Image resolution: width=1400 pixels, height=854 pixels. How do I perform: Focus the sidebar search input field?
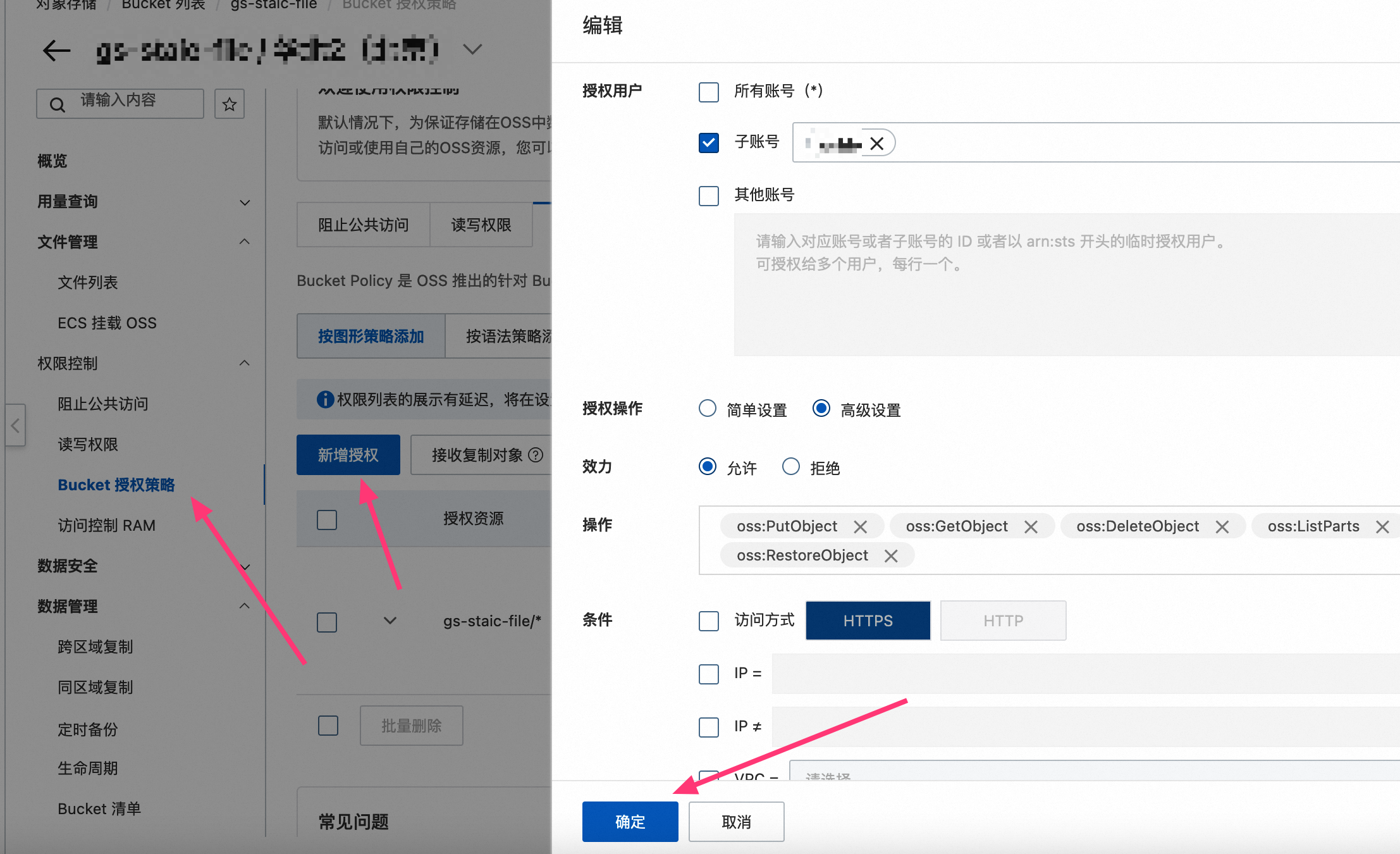(x=120, y=104)
